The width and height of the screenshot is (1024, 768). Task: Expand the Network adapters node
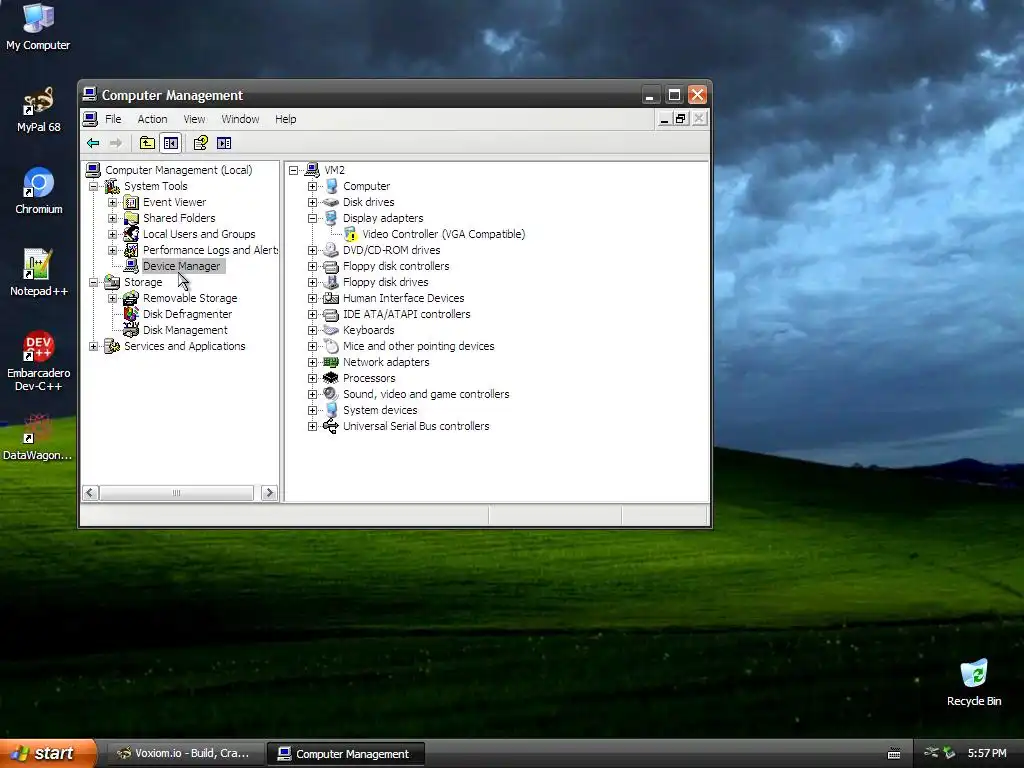point(312,362)
